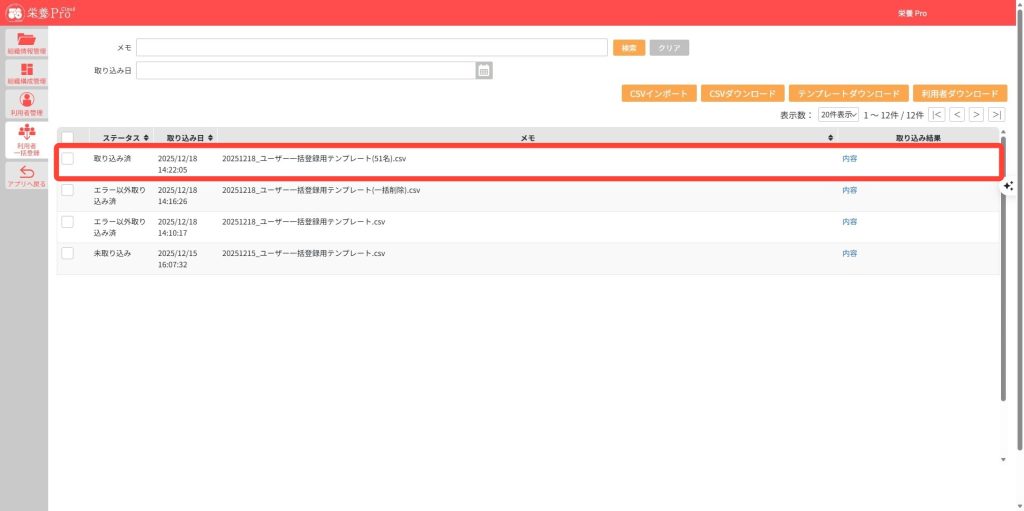Screen dimensions: 1024x511
Task: Click the CSVインポート button
Action: click(x=659, y=93)
